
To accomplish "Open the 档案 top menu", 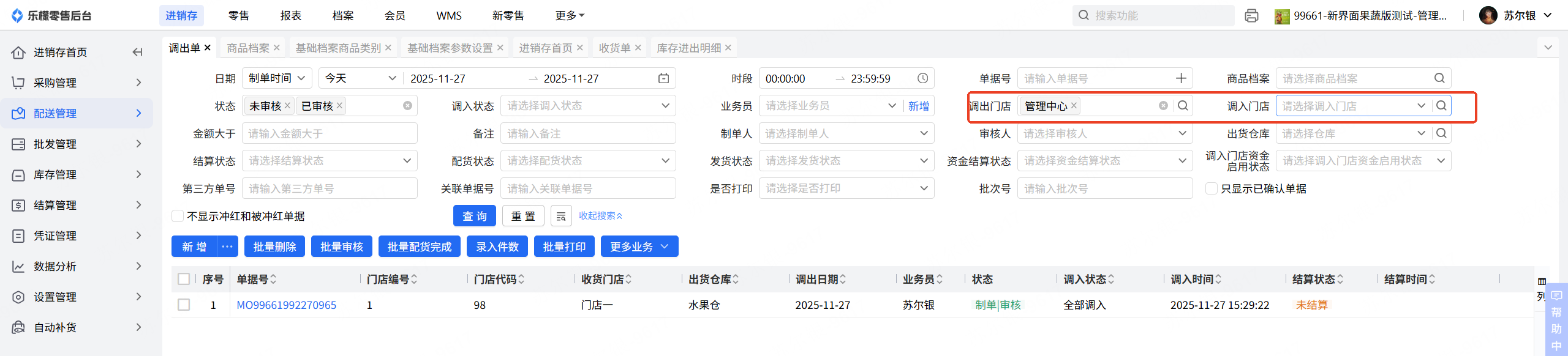I will pos(343,16).
